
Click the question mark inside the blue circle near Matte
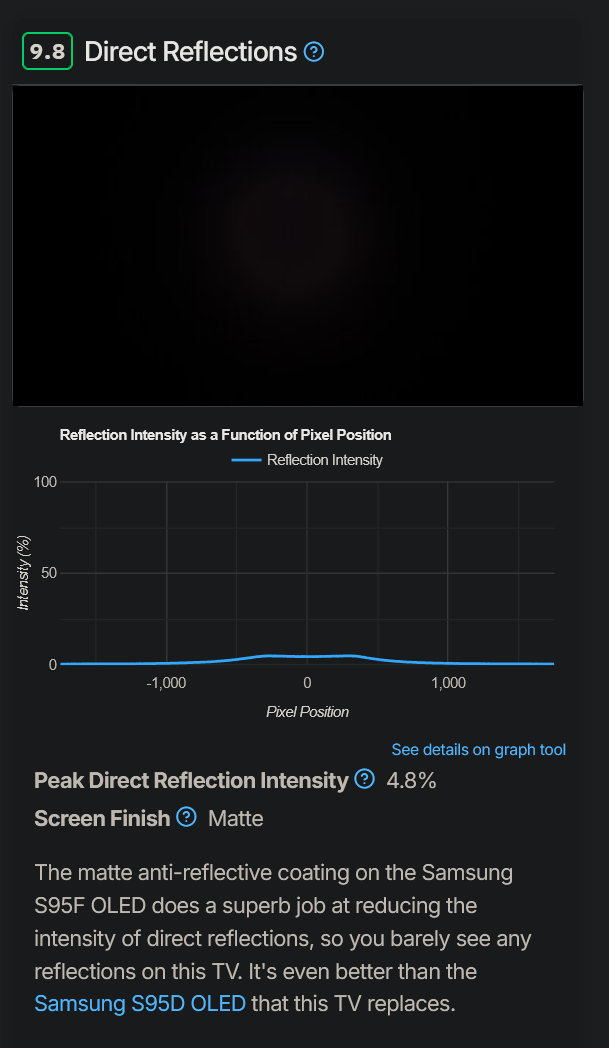(186, 817)
